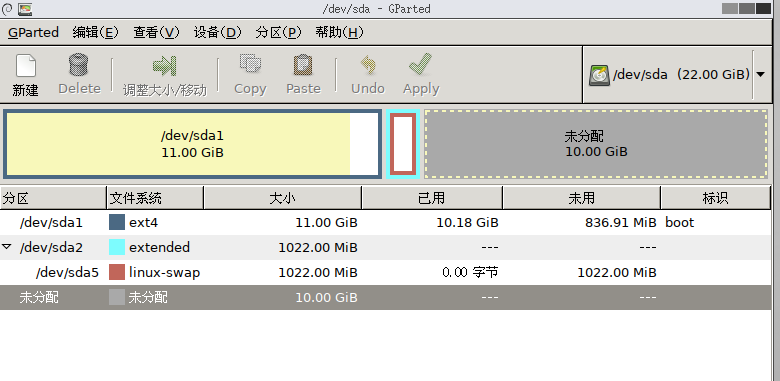Screen dimensions: 780x381
Task: Click the Paste clipboard icon
Action: click(x=303, y=65)
